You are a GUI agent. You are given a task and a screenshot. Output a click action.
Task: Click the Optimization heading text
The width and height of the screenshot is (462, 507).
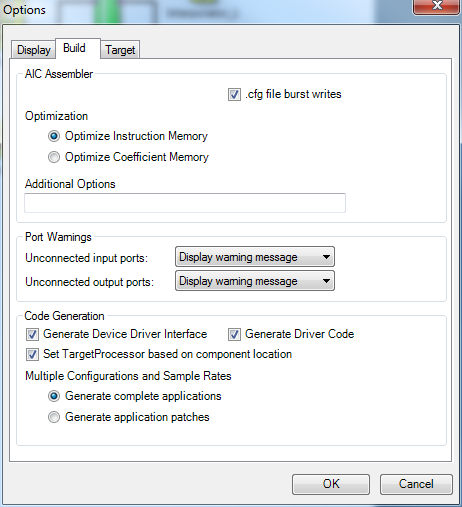56,116
